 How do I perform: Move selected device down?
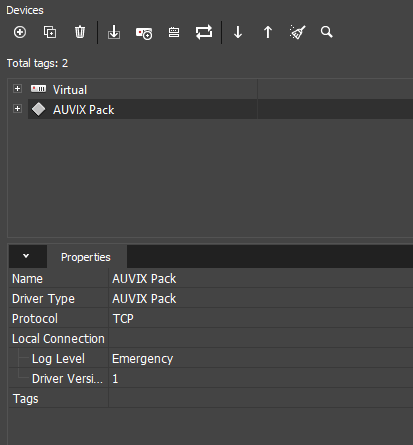pyautogui.click(x=238, y=32)
